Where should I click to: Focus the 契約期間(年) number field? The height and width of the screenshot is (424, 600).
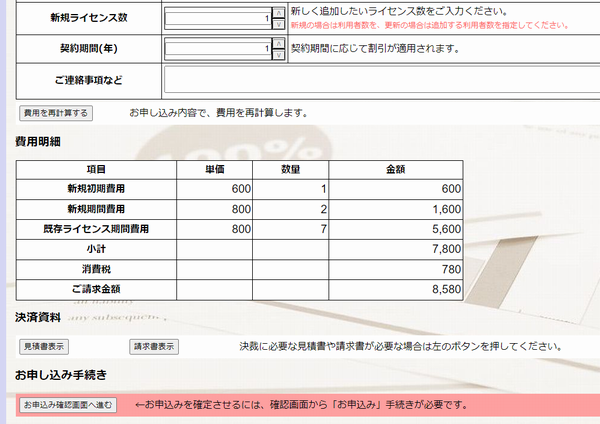[218, 48]
